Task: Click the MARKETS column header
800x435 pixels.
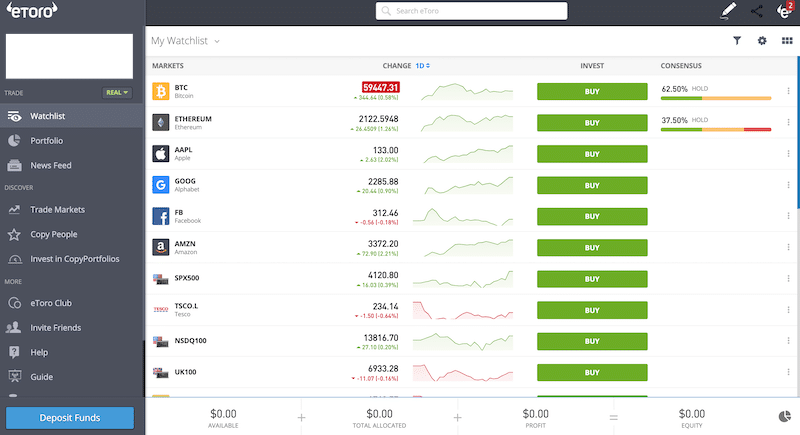Action: [x=168, y=66]
